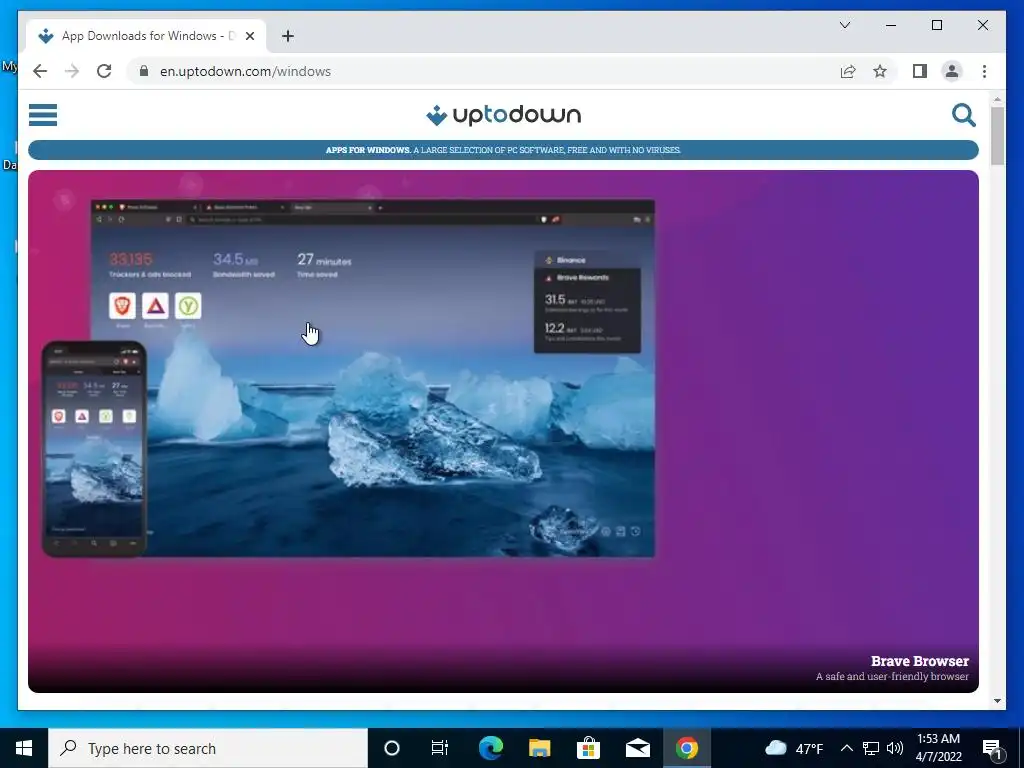Reload the page
Viewport: 1024px width, 768px height.
[x=104, y=71]
